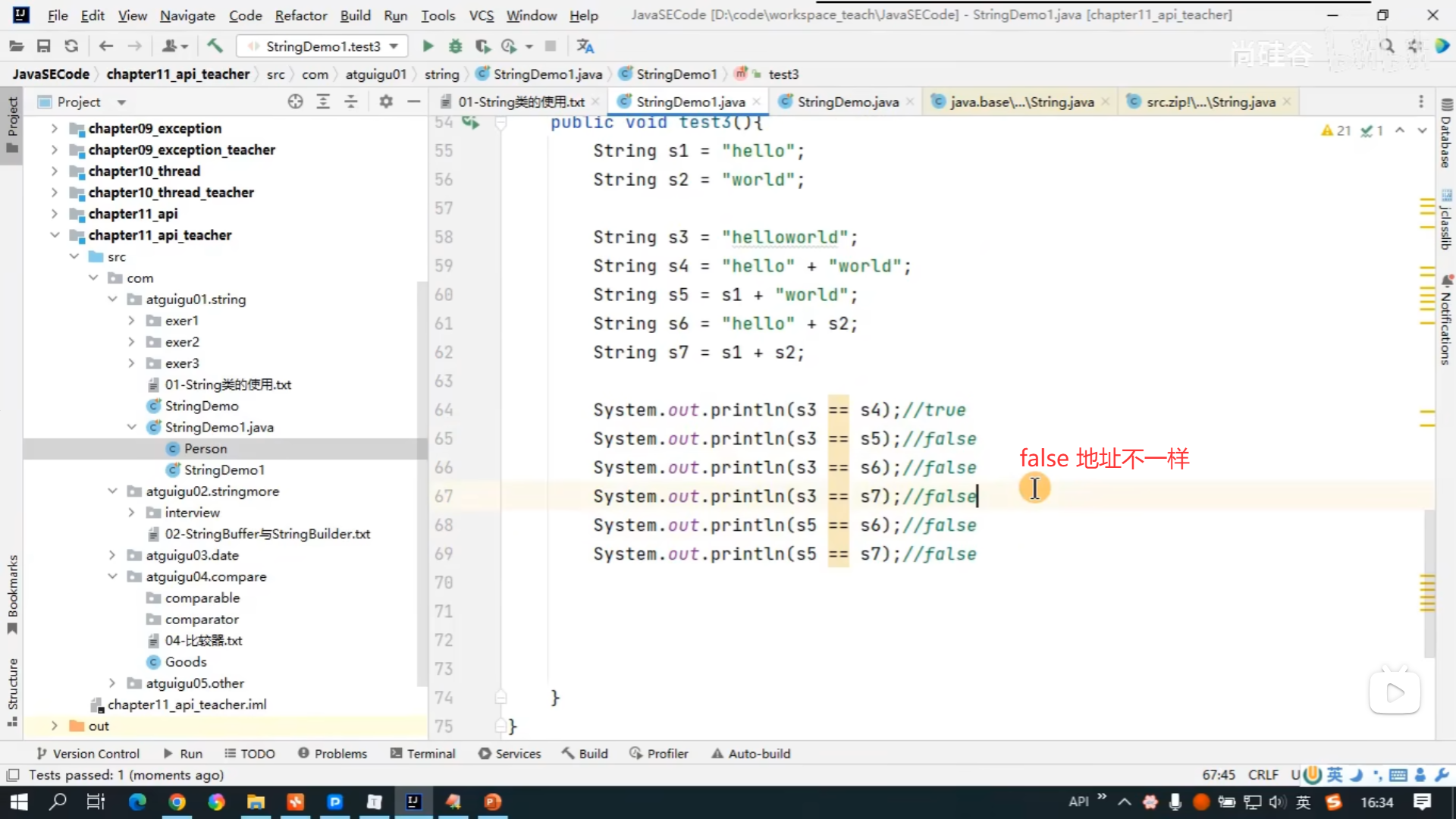Open Project panel settings gear
This screenshot has height=819, width=1456.
(x=386, y=102)
